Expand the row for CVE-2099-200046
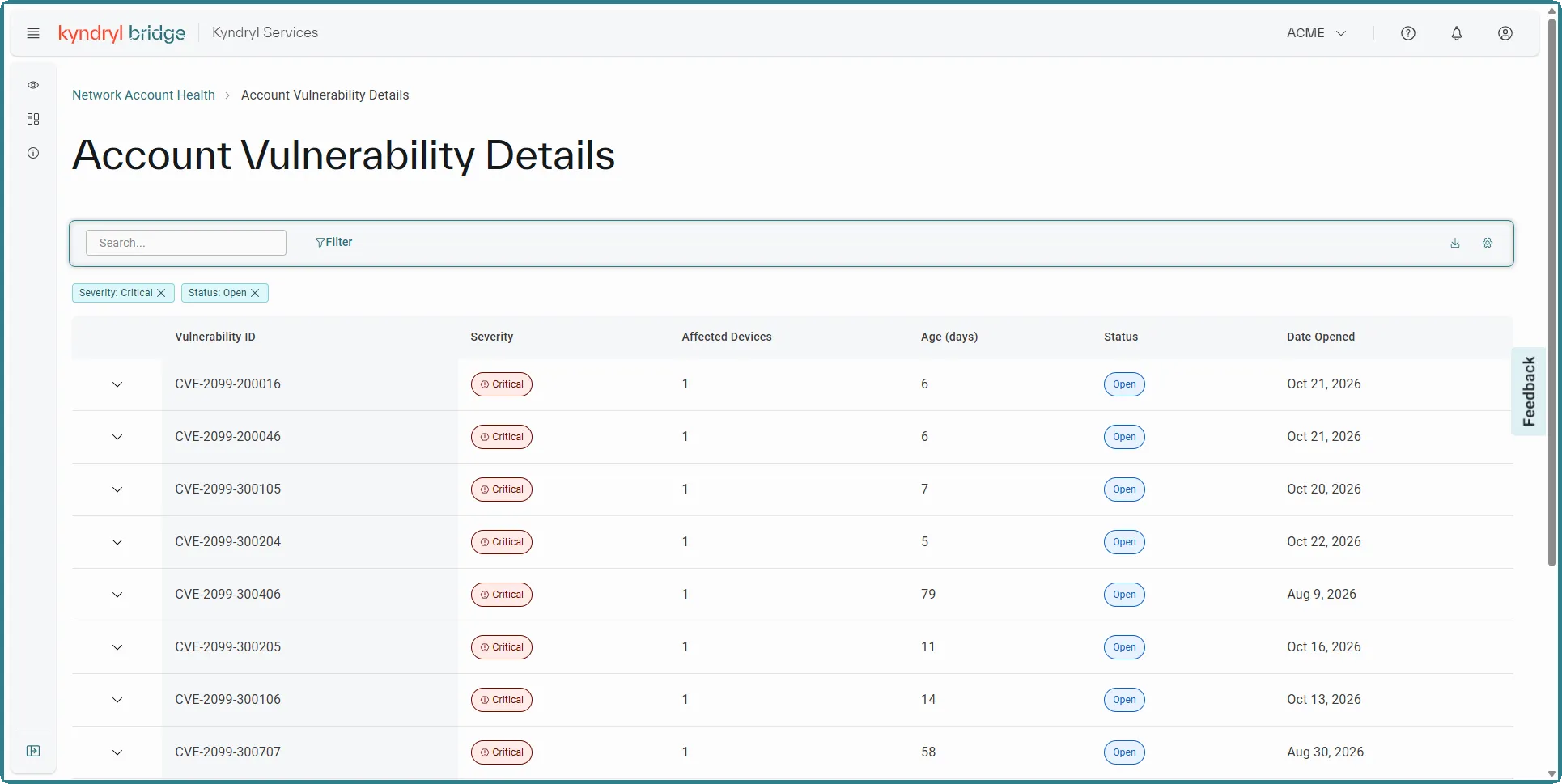The height and width of the screenshot is (784, 1562). pos(117,437)
